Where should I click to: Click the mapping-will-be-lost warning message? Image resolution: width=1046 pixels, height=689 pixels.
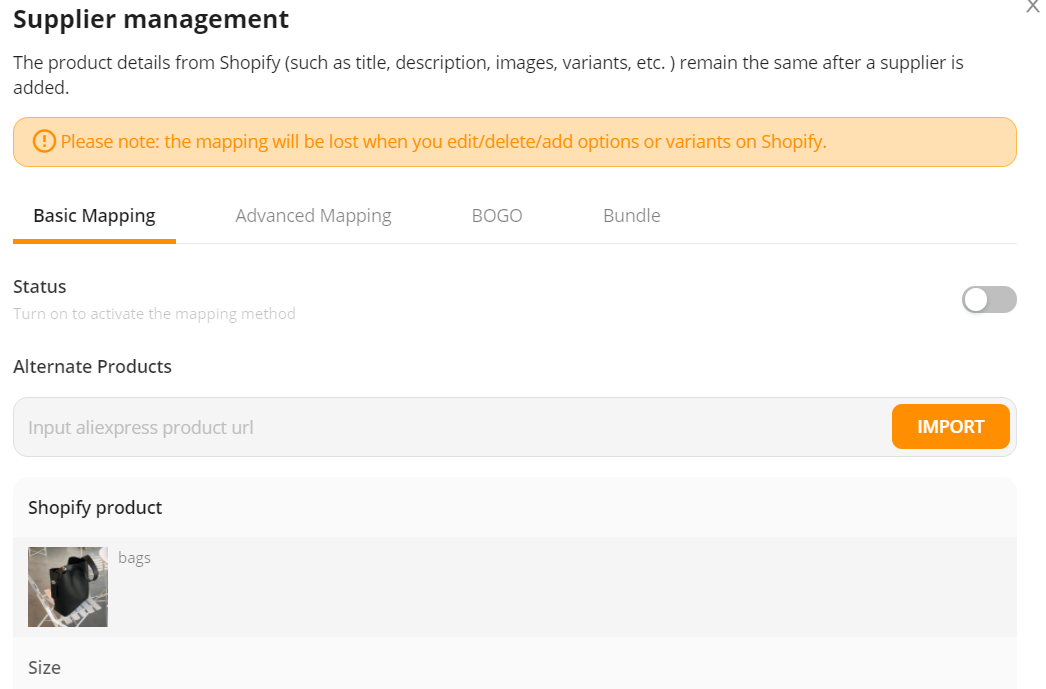tap(444, 141)
